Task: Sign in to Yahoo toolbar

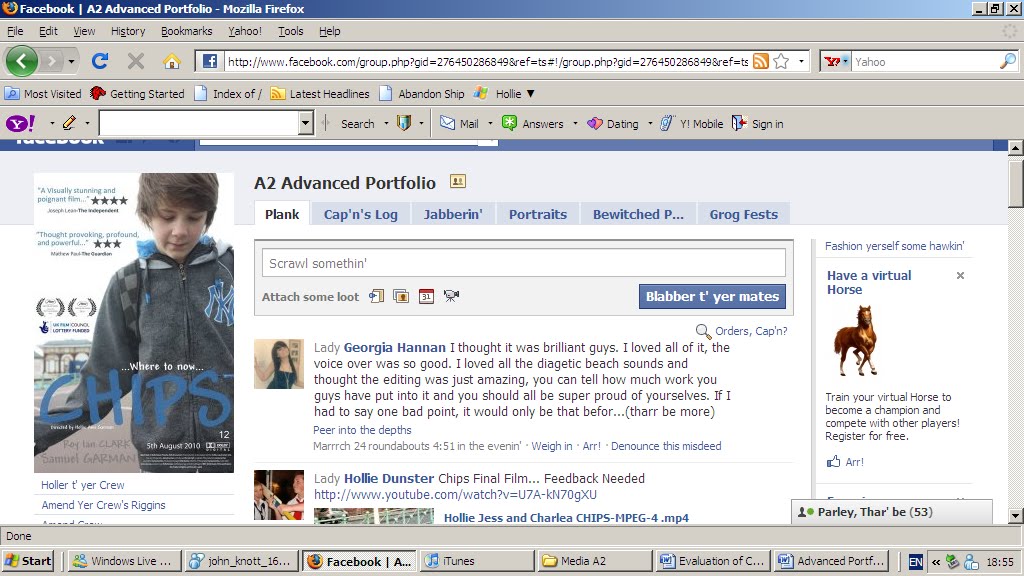Action: tap(758, 123)
